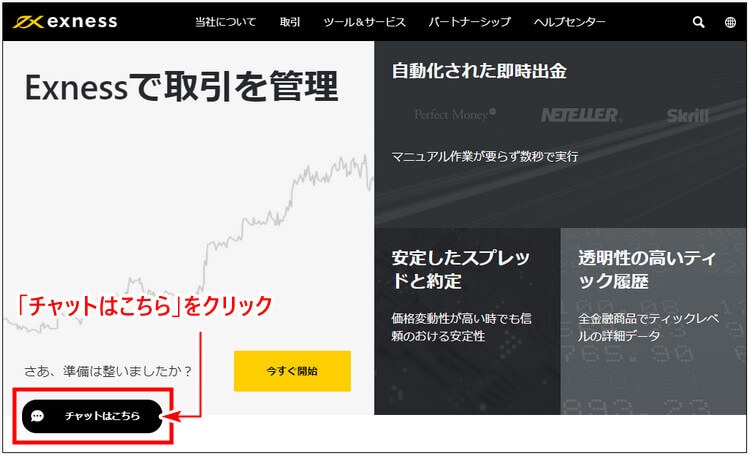Click the さあ、準備は整いましたか？ text
750x456 pixels.
click(108, 371)
